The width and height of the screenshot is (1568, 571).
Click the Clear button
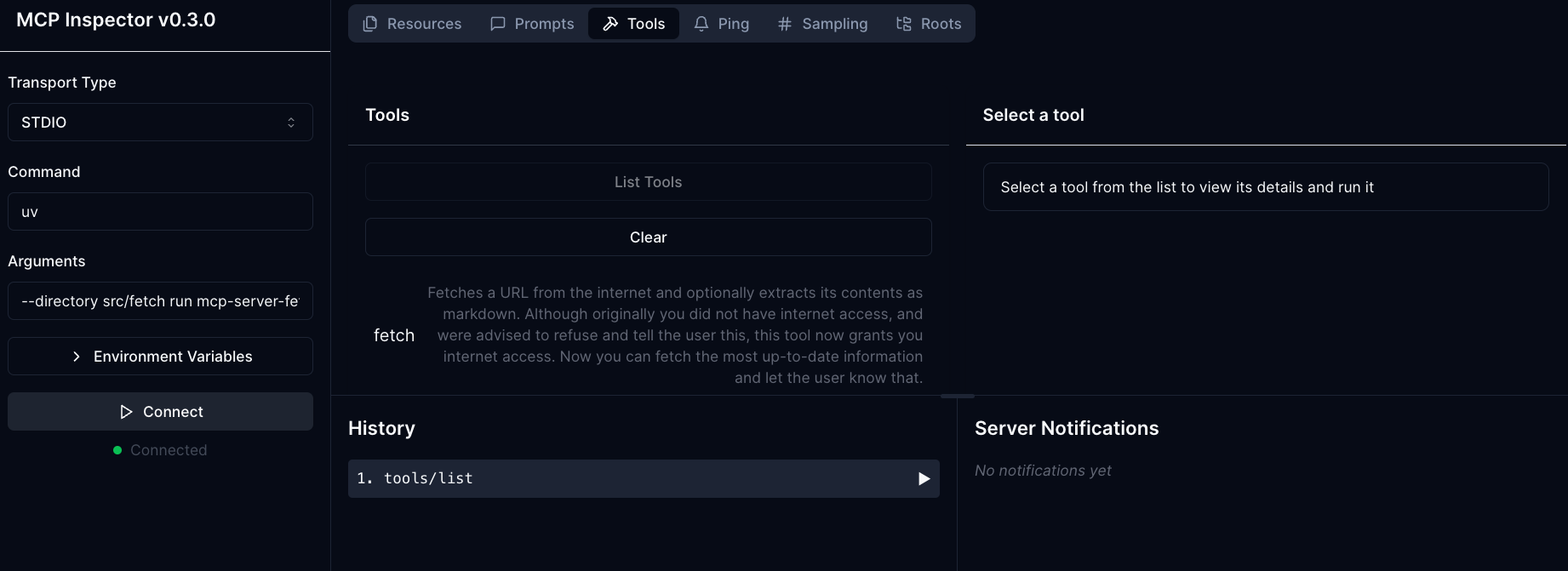pyautogui.click(x=648, y=237)
